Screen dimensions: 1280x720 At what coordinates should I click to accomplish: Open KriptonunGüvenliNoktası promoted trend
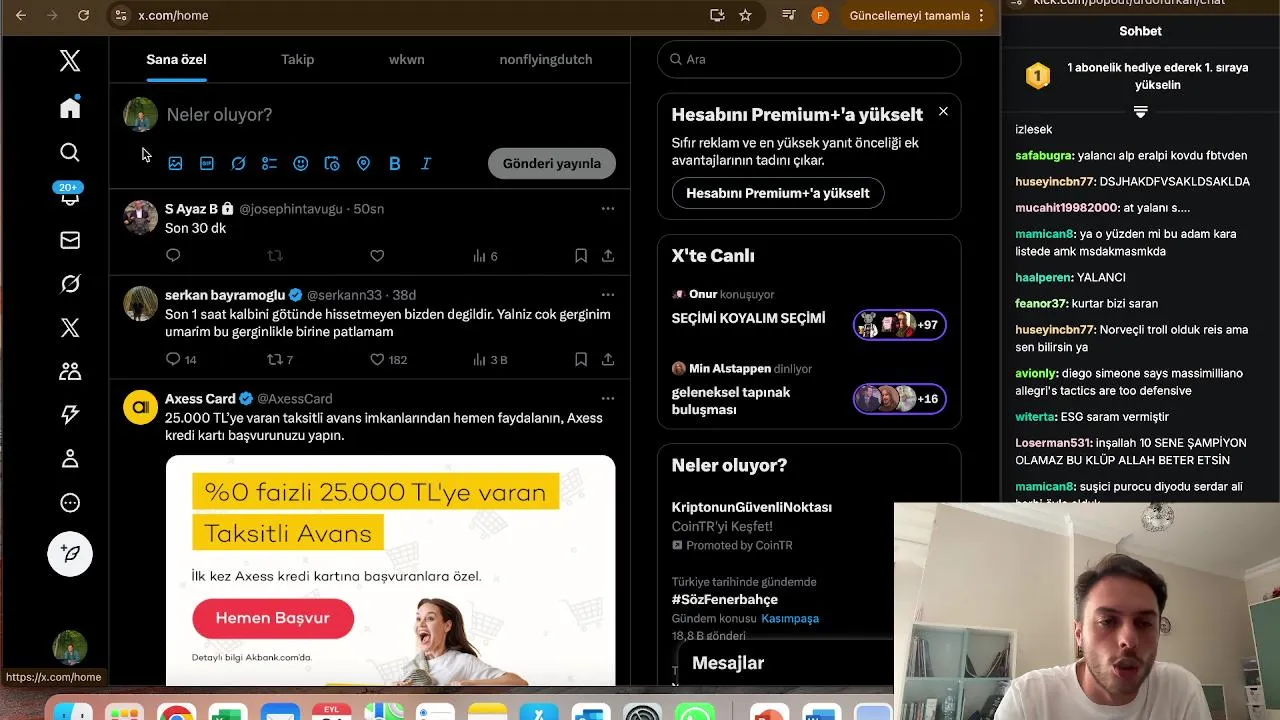tap(752, 507)
